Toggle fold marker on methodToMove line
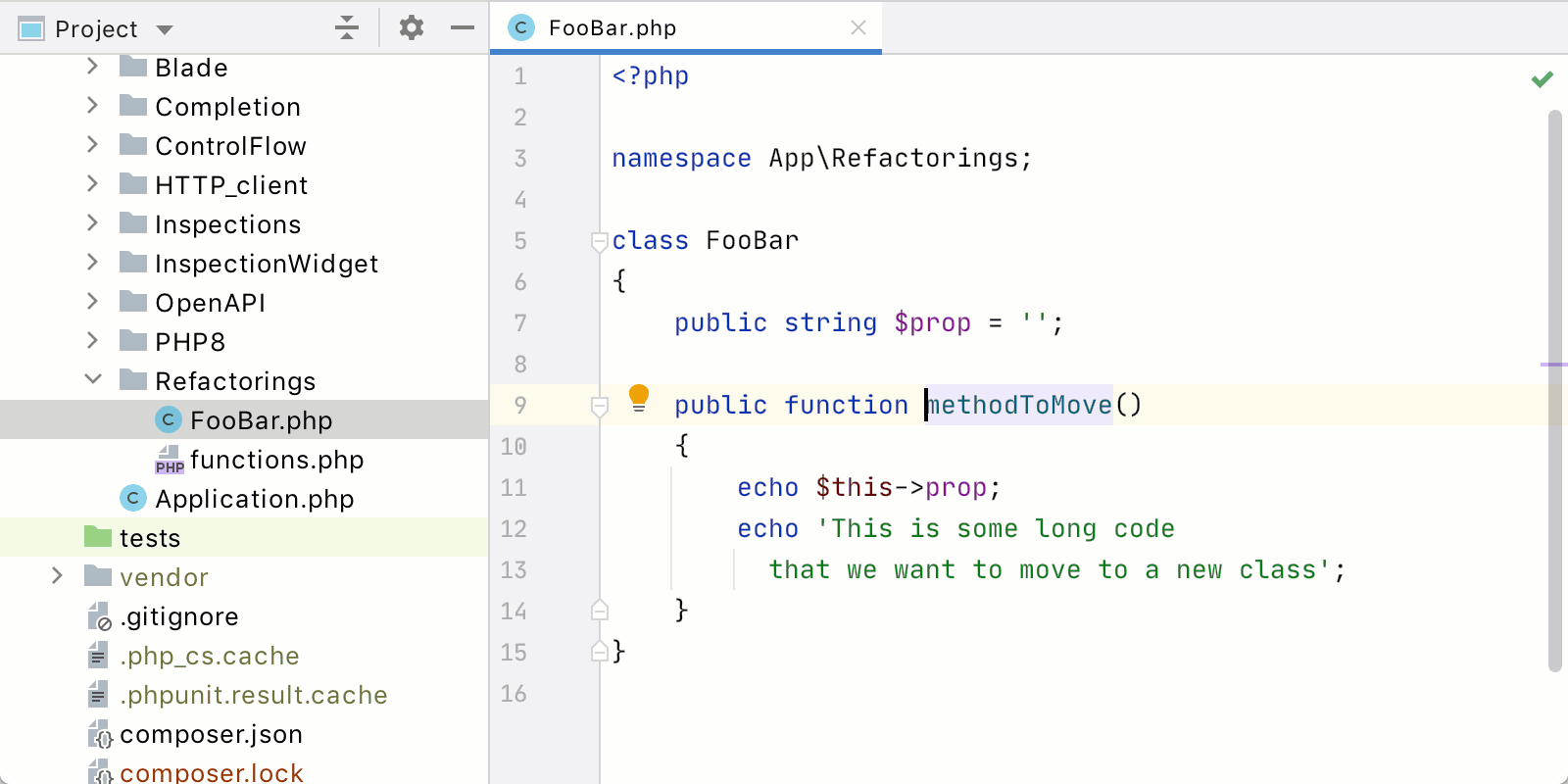Image resolution: width=1568 pixels, height=784 pixels. 600,406
